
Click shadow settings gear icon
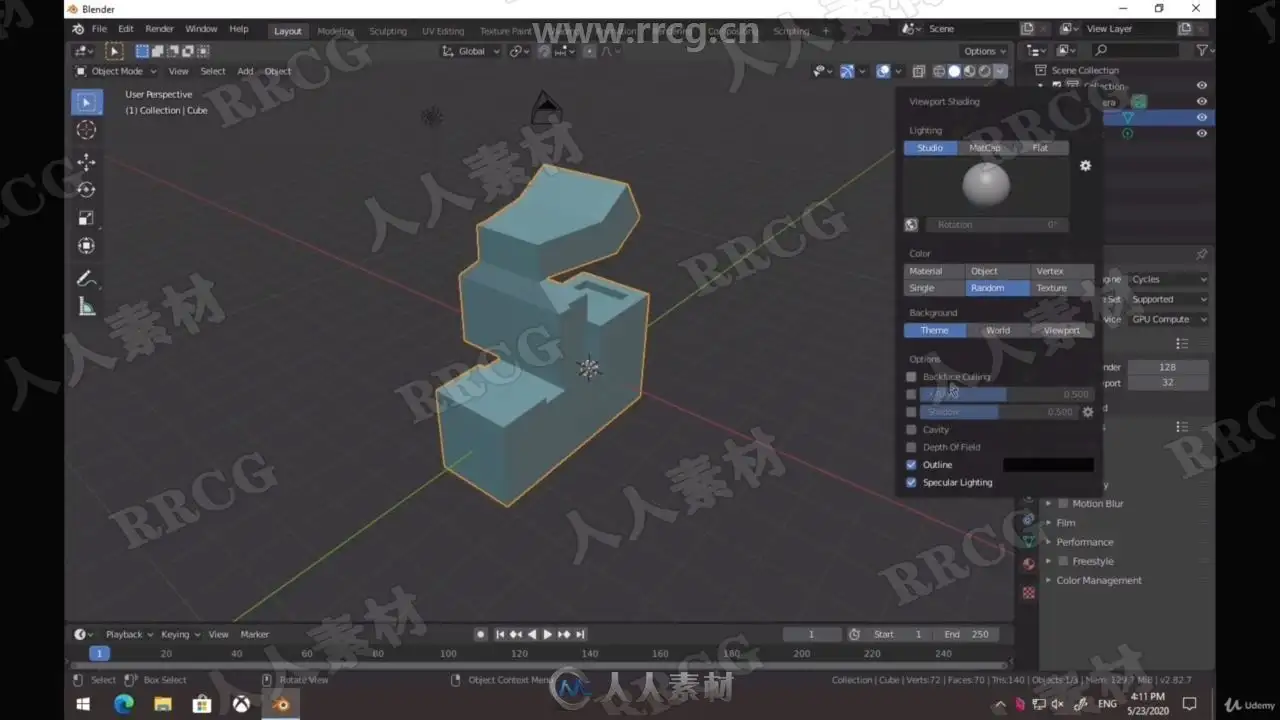click(x=1088, y=412)
